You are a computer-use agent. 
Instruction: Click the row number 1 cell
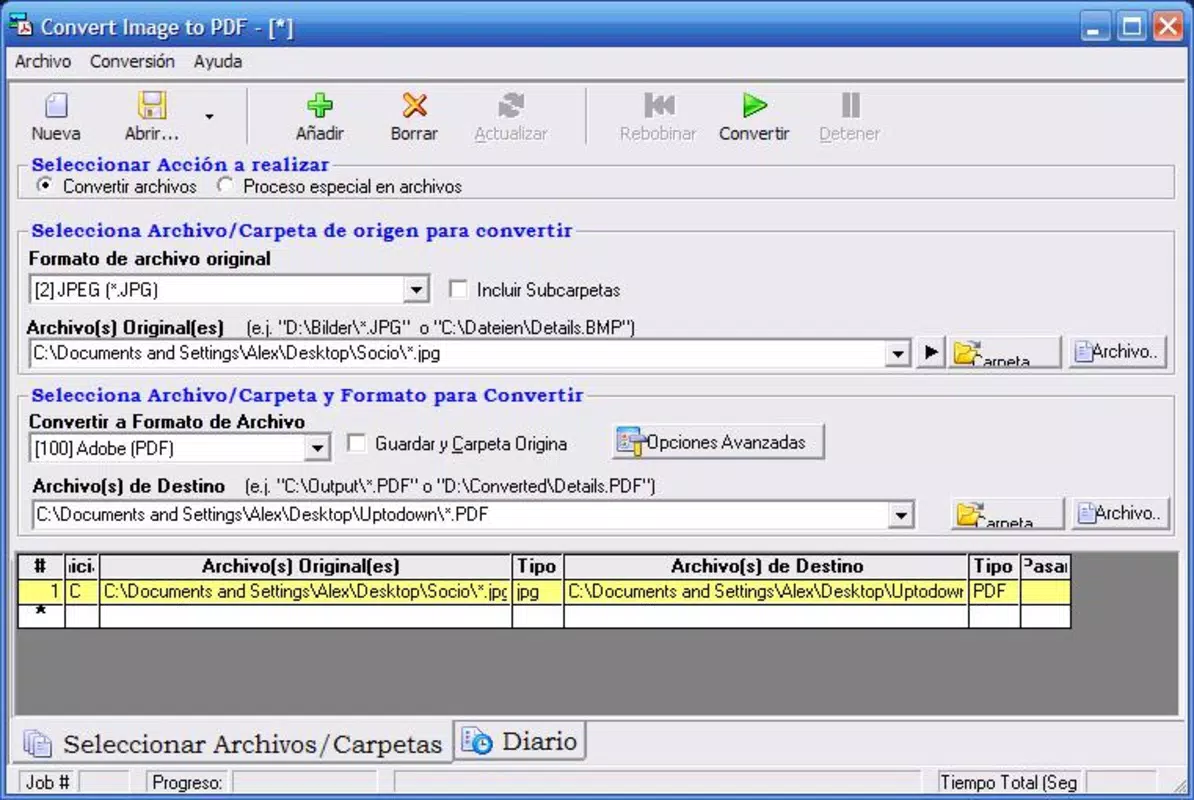click(41, 591)
